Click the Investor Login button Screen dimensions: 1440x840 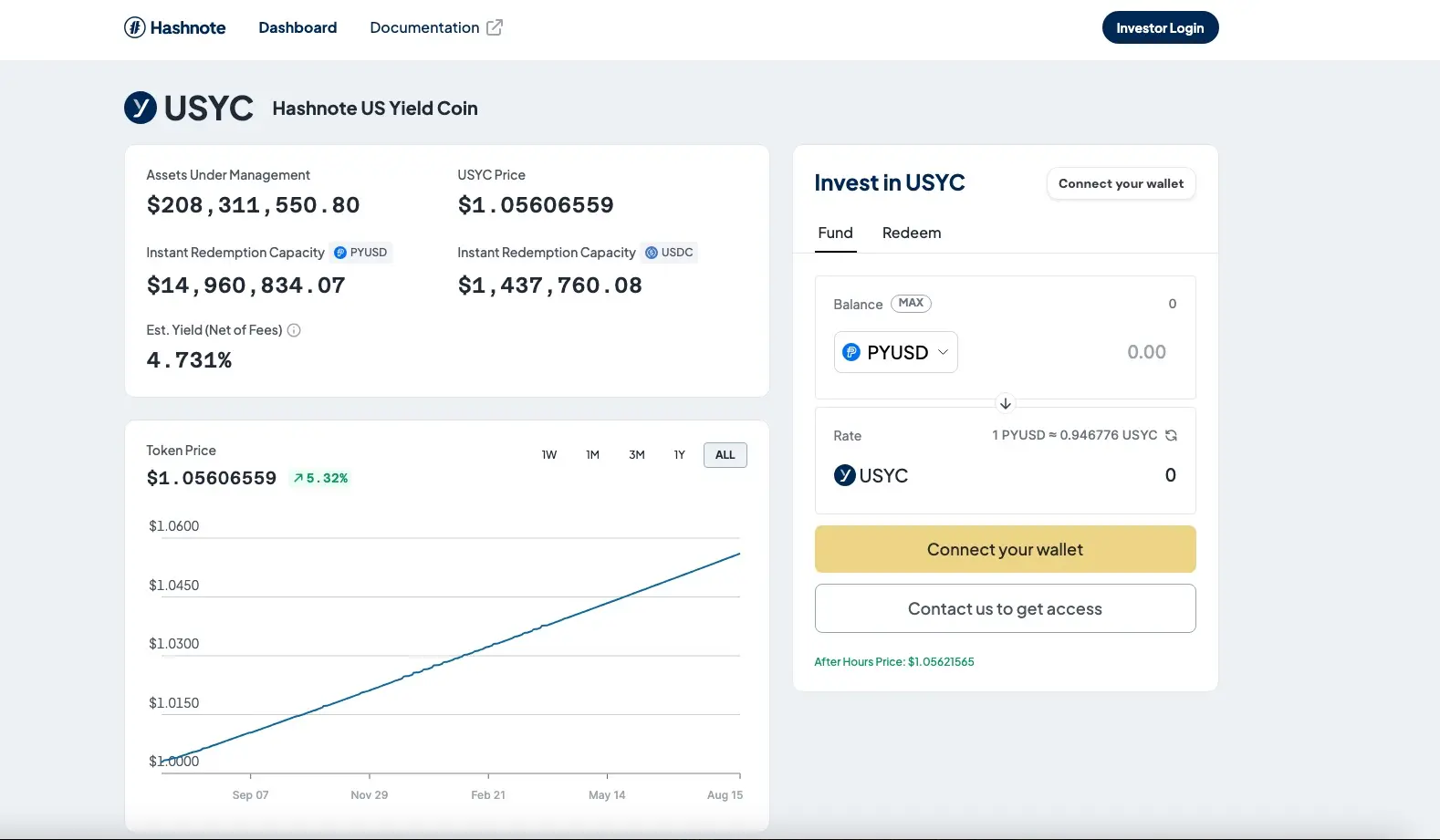tap(1160, 27)
